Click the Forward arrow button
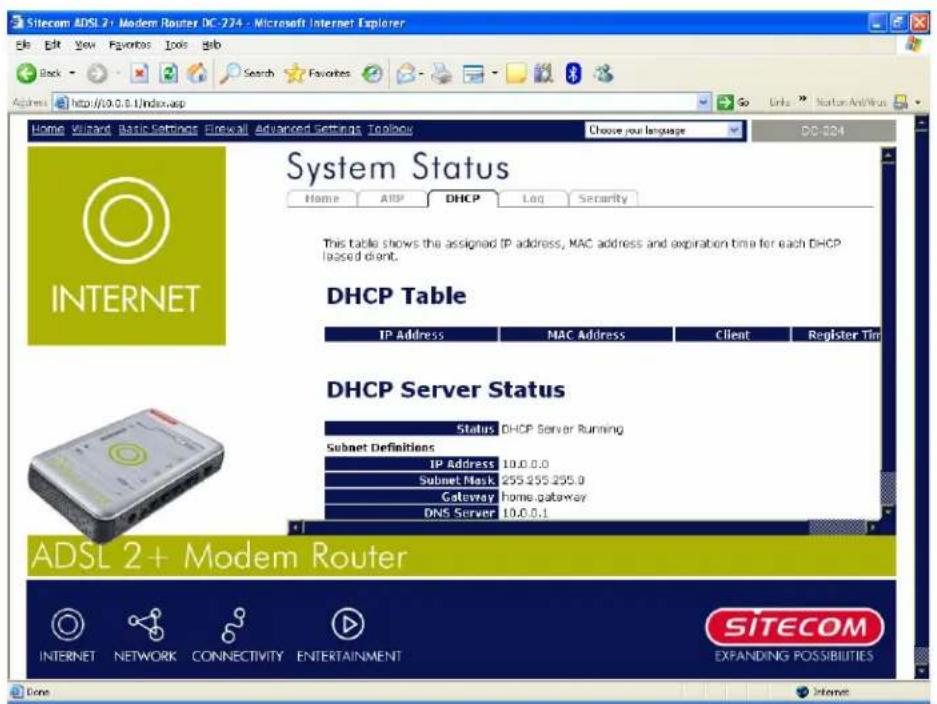 click(97, 74)
